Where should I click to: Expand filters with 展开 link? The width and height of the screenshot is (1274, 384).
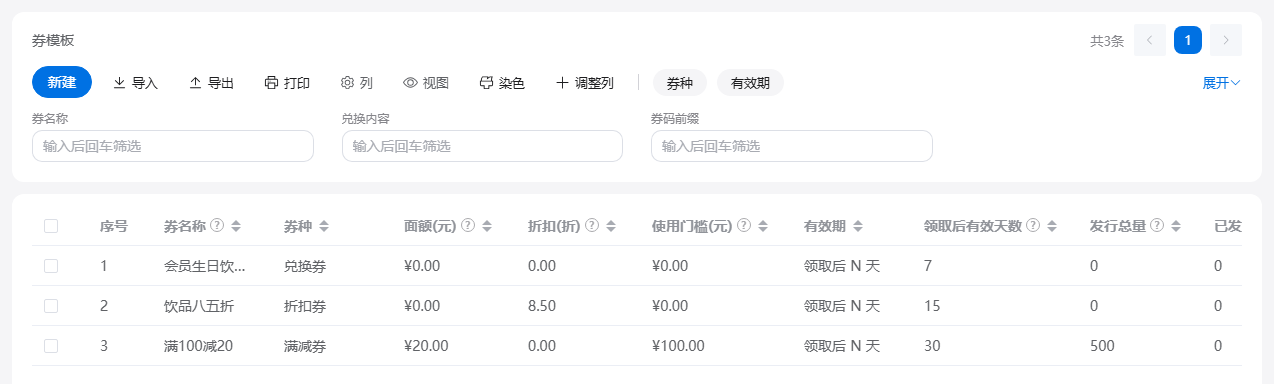(x=1221, y=83)
